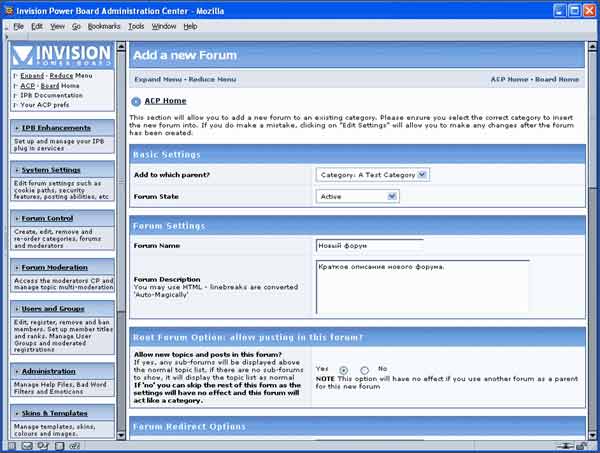Open the Bookmarks menu
Image resolution: width=600 pixels, height=453 pixels.
pos(104,26)
